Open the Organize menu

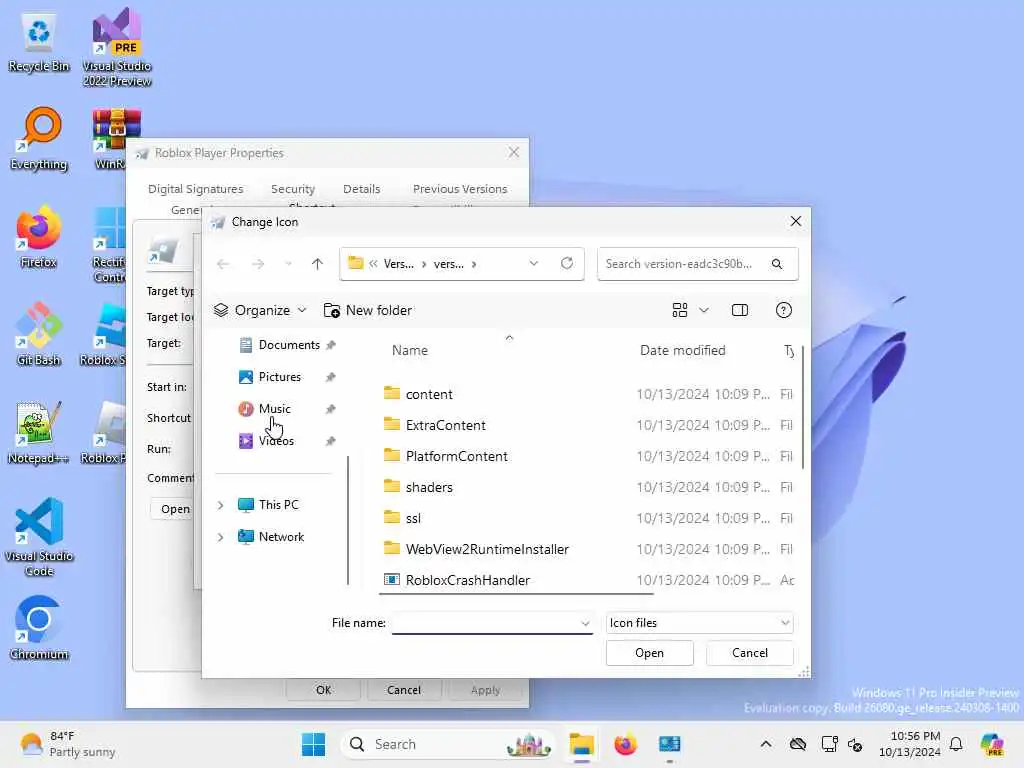pyautogui.click(x=260, y=310)
